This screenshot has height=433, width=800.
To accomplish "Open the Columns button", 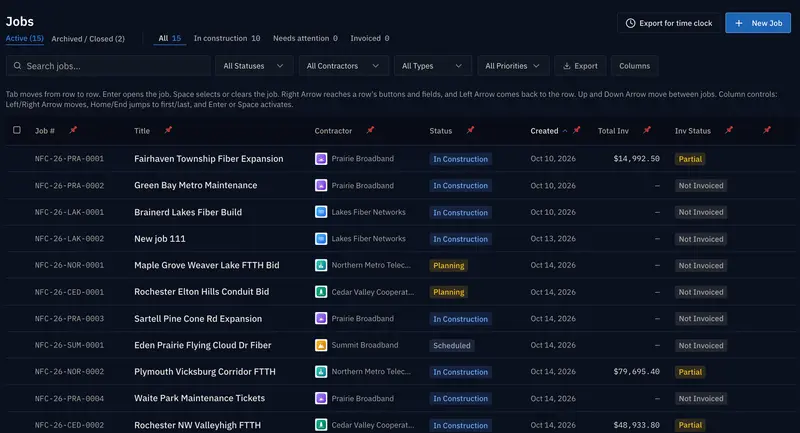I will (x=634, y=66).
